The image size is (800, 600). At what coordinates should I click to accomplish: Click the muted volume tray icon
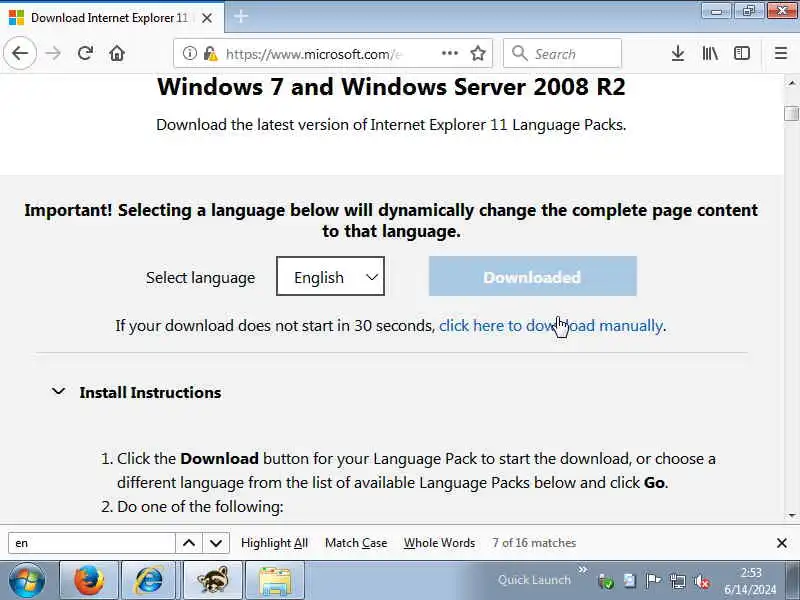tap(702, 581)
